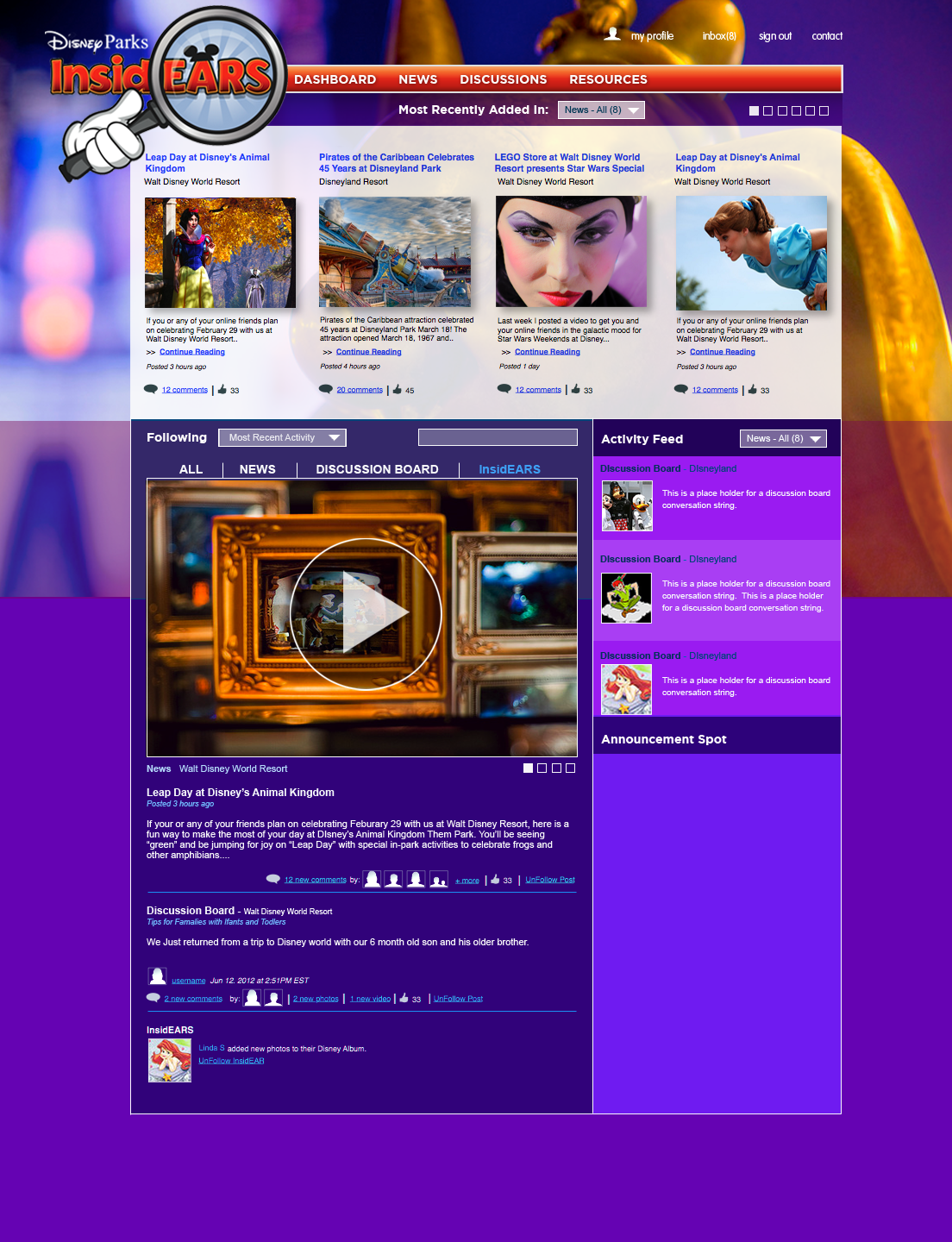
Task: Play the featured video
Action: click(366, 613)
